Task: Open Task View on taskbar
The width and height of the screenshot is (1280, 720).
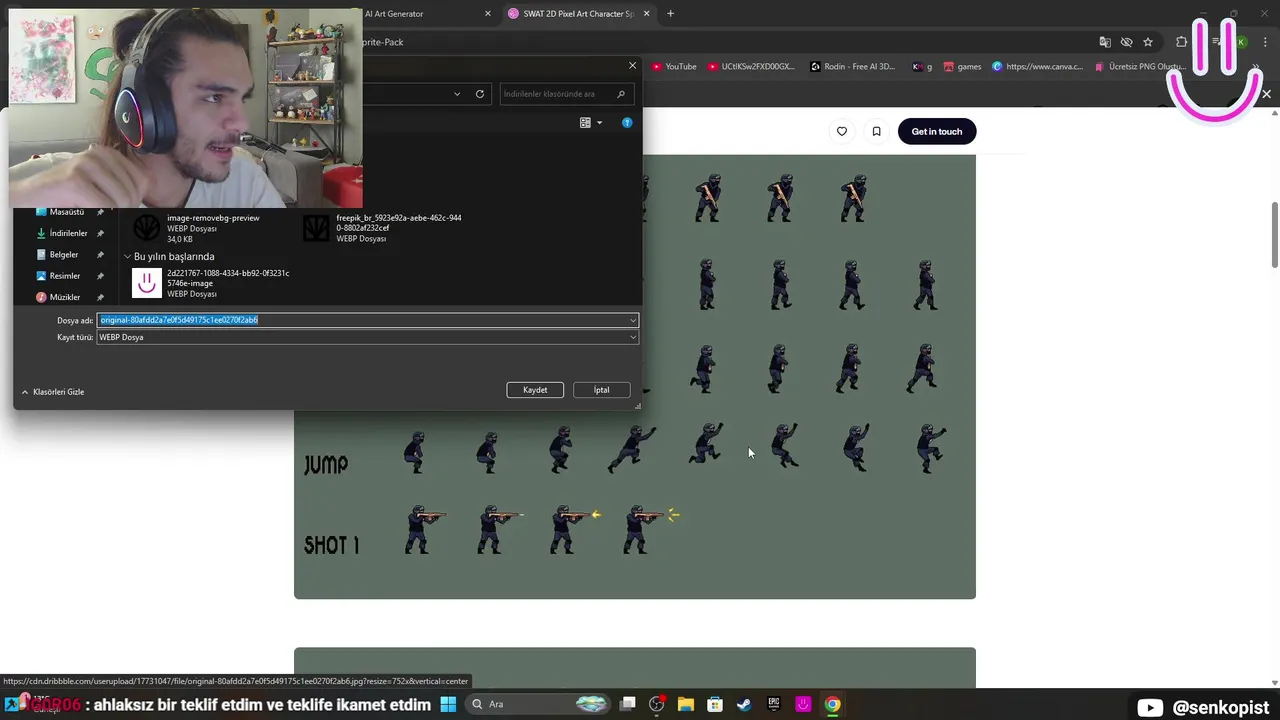Action: [x=628, y=704]
